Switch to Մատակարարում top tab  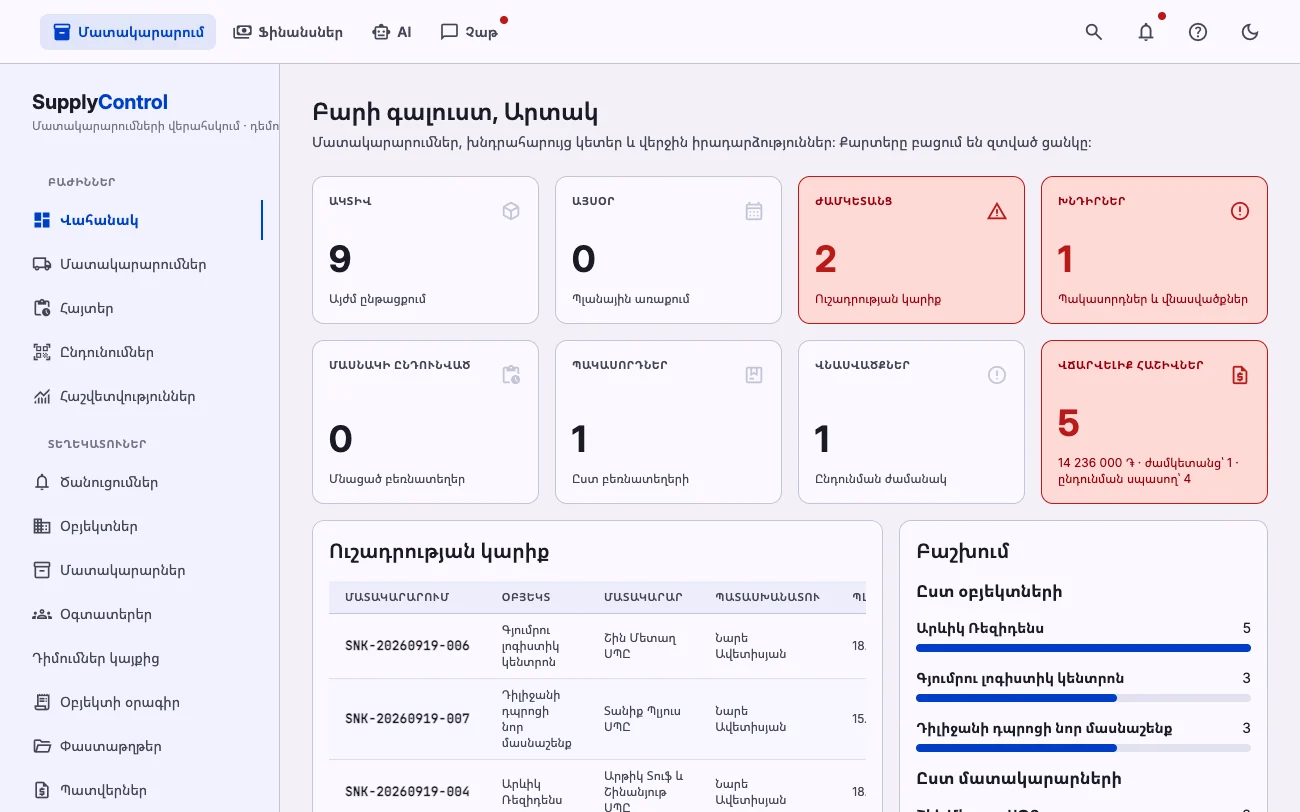pos(128,32)
